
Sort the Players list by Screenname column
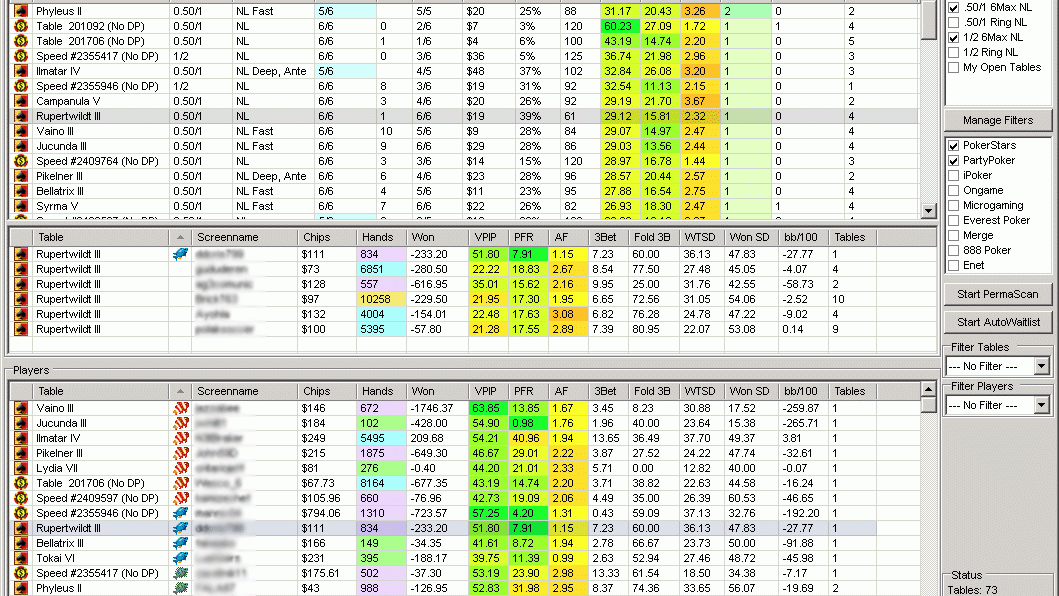244,391
